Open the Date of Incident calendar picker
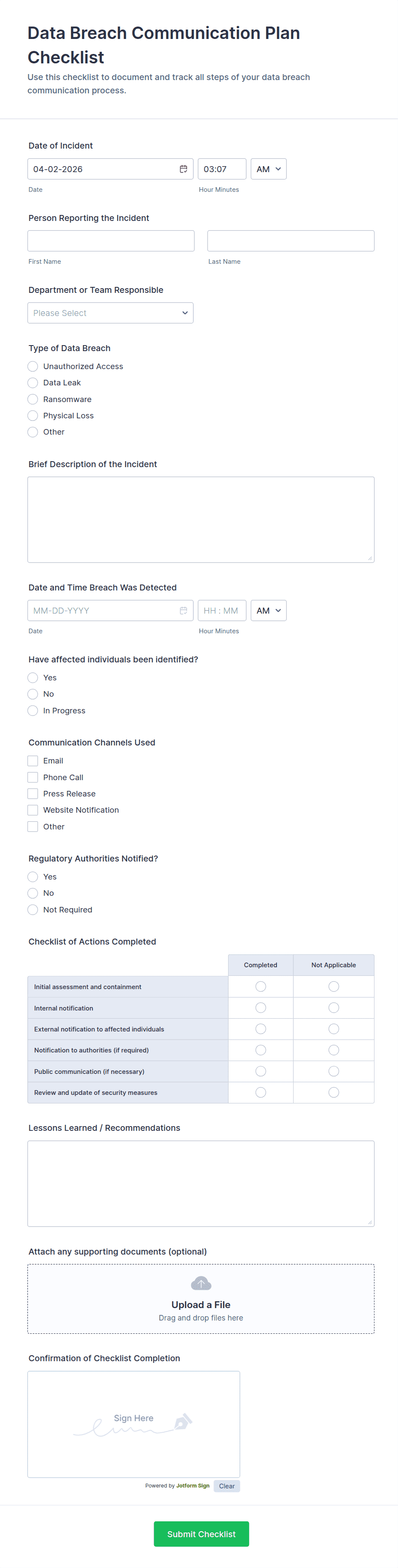The height and width of the screenshot is (1568, 398). [183, 169]
